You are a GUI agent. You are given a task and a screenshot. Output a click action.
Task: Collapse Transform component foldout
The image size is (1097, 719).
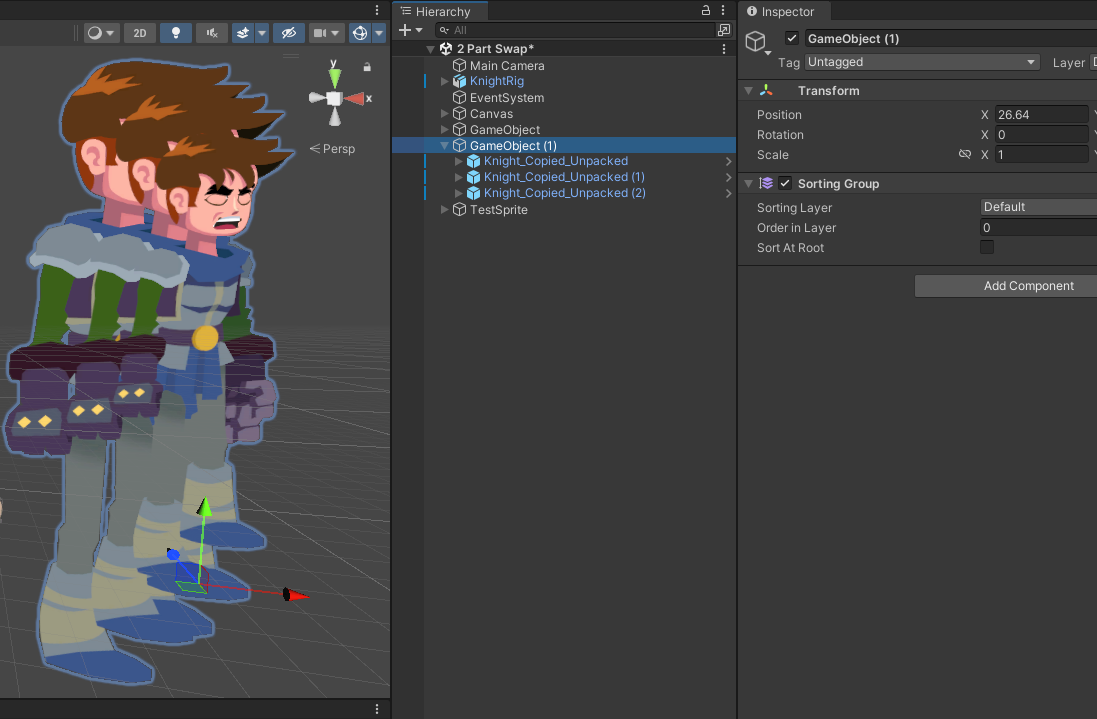749,91
